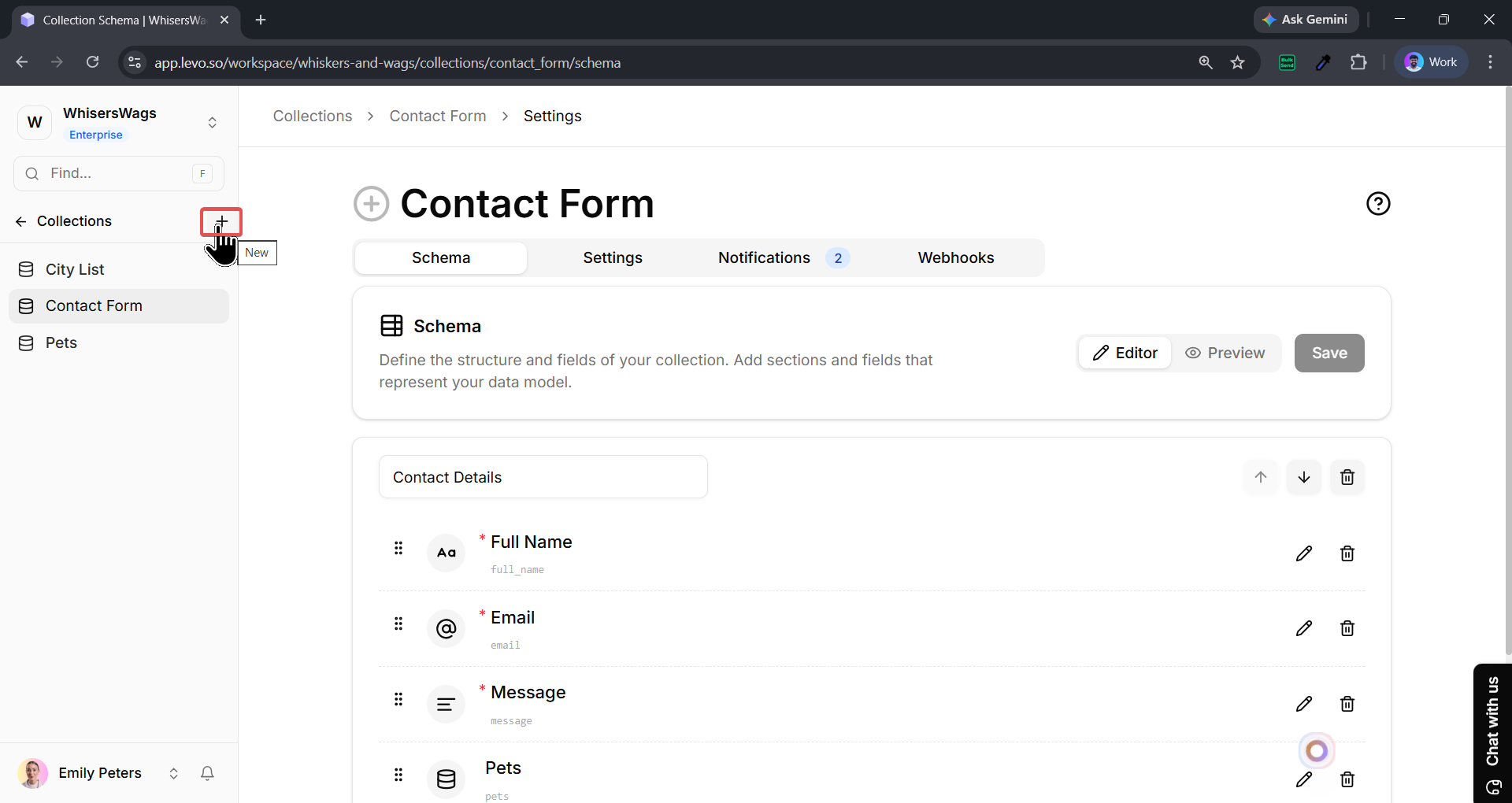Click the drag handle for Full Name
The width and height of the screenshot is (1512, 803).
click(398, 548)
